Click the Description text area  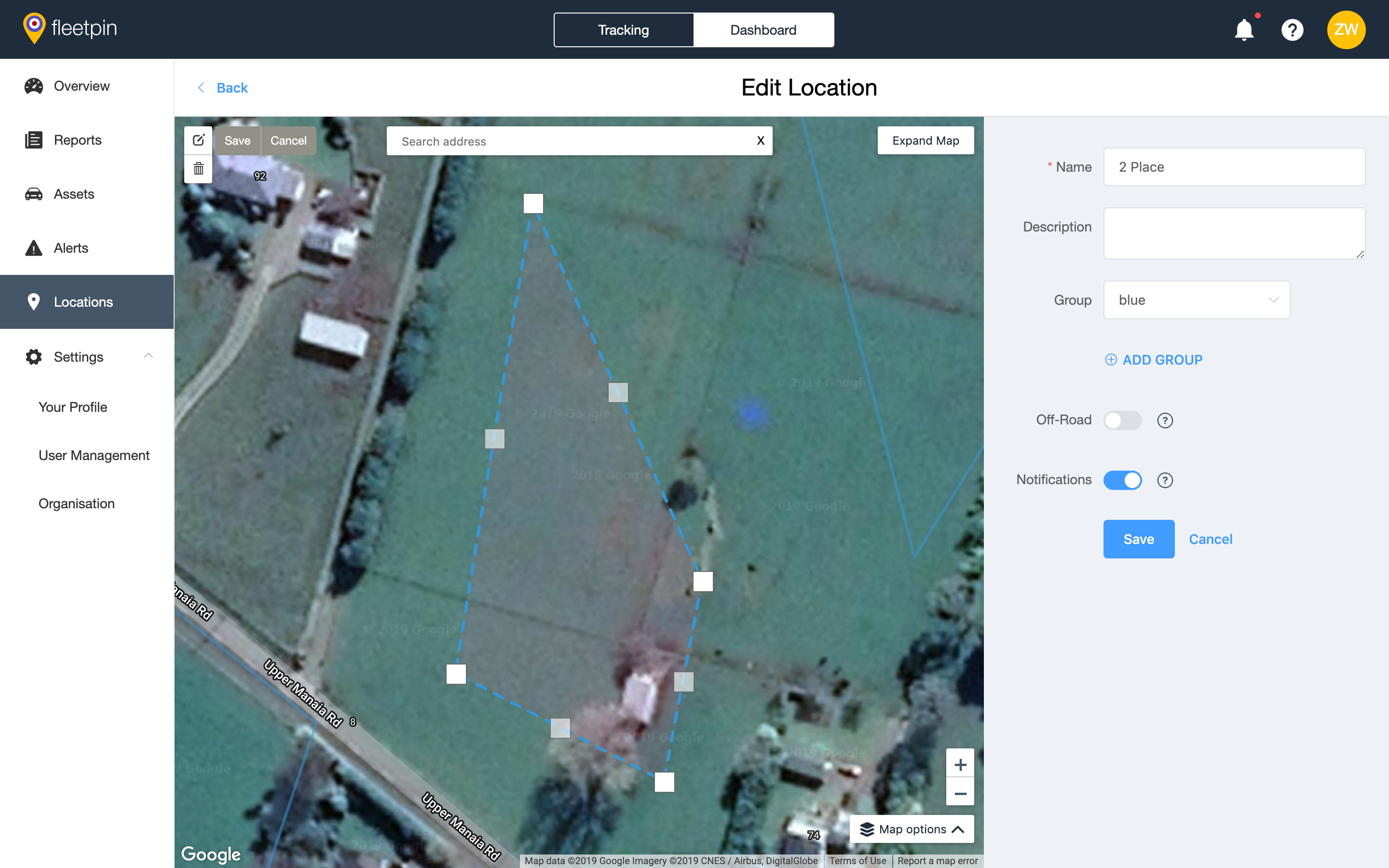click(x=1234, y=233)
